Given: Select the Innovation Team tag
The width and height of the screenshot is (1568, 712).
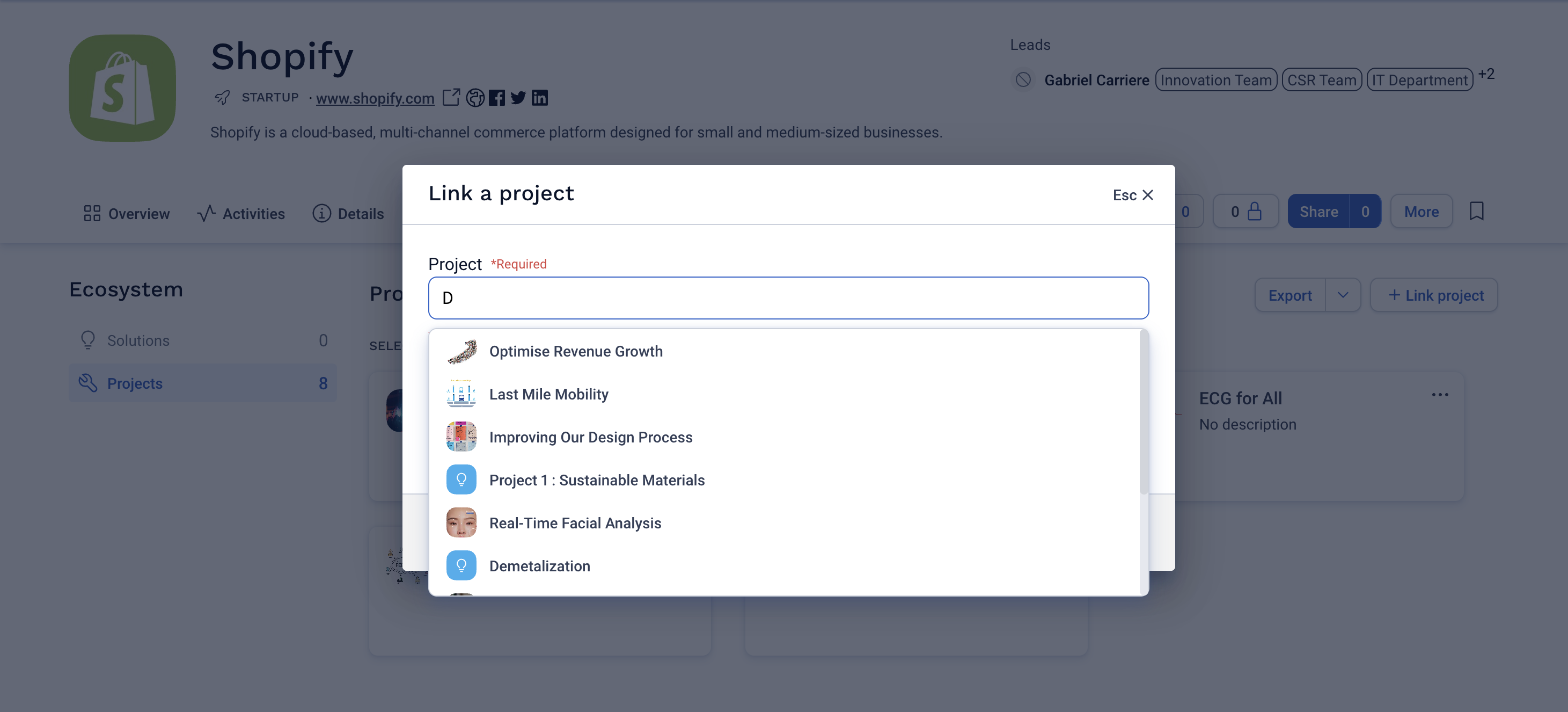Looking at the screenshot, I should [x=1216, y=80].
